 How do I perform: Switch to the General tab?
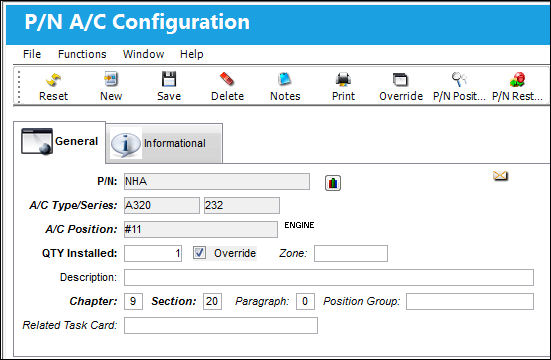(x=59, y=142)
